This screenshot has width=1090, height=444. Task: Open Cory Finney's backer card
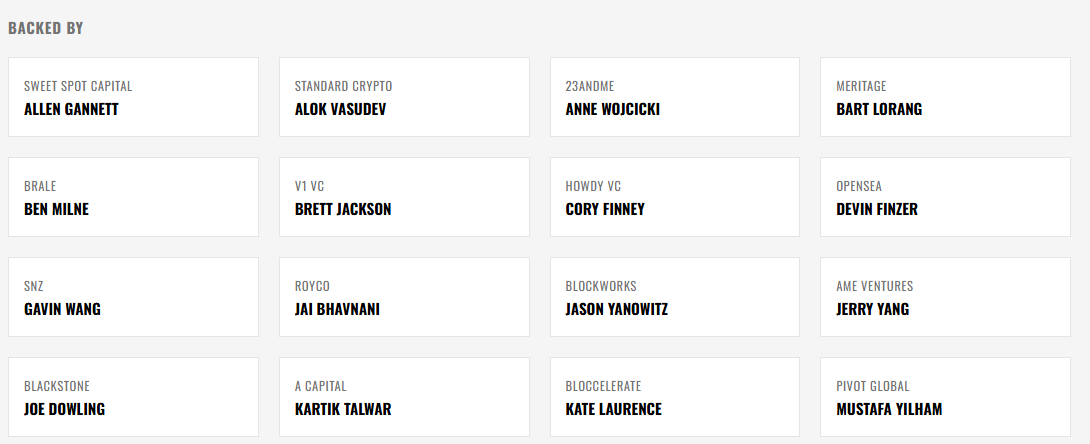pos(674,197)
